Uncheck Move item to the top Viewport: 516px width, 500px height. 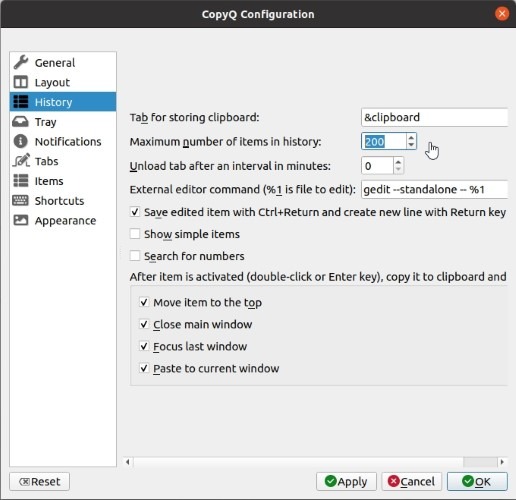[x=144, y=302]
